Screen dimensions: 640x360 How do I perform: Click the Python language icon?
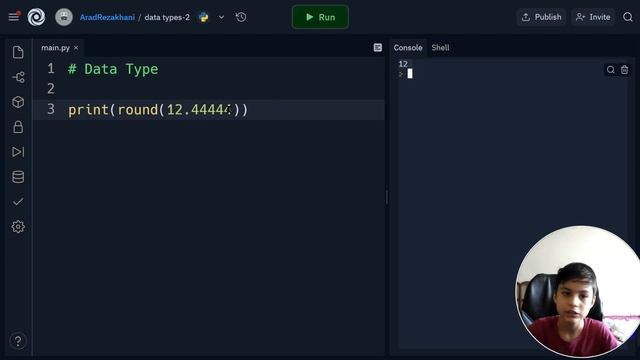(203, 17)
